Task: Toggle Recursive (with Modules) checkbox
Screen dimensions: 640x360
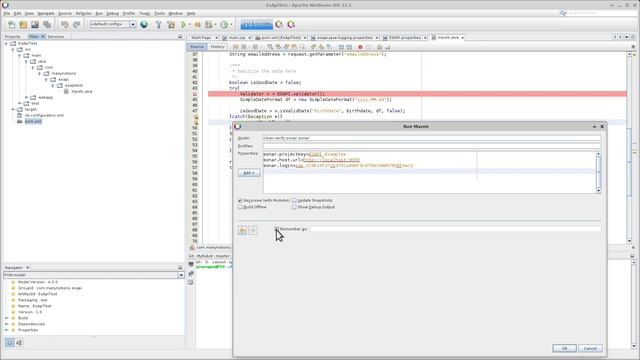Action: (x=240, y=200)
